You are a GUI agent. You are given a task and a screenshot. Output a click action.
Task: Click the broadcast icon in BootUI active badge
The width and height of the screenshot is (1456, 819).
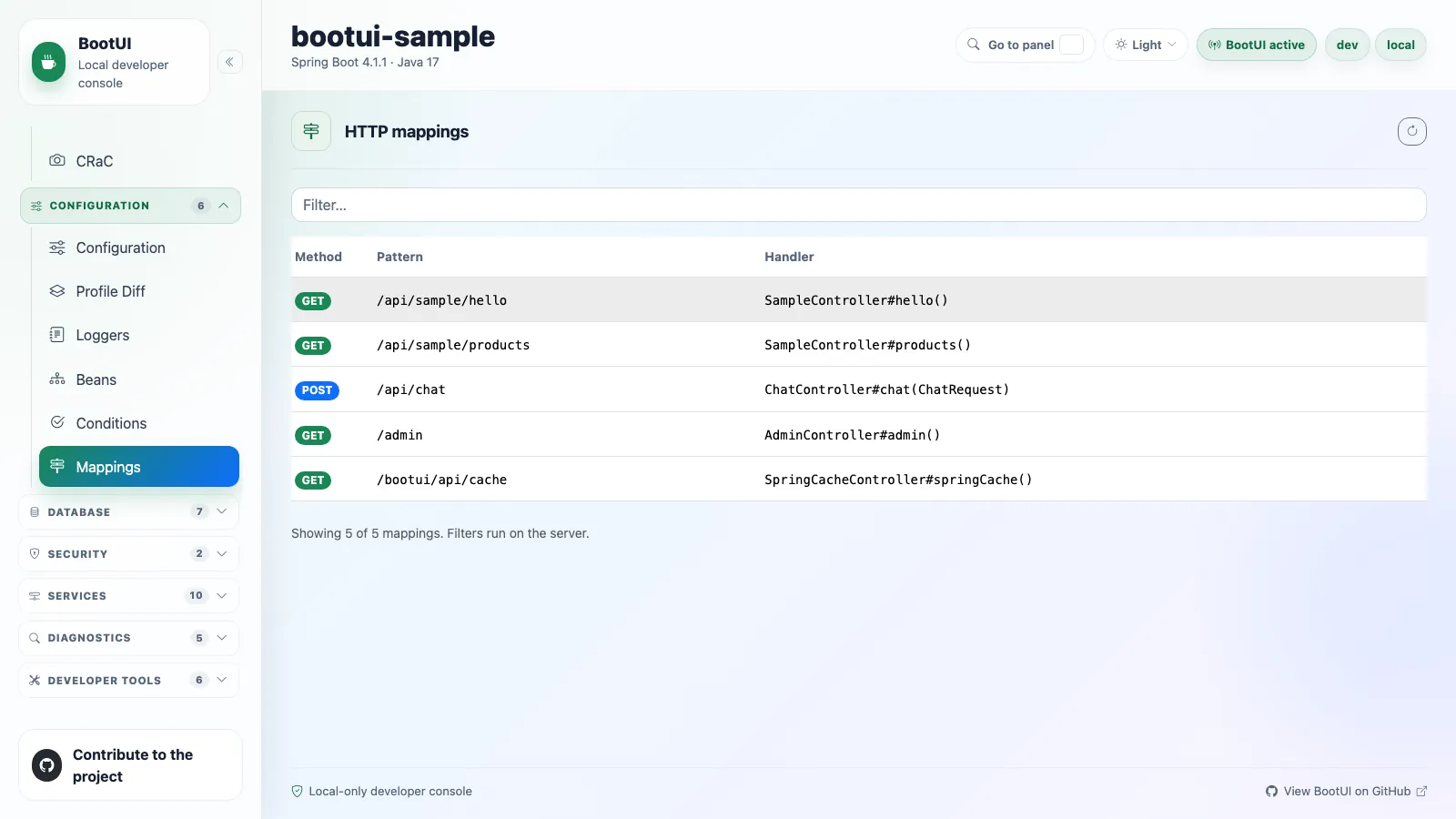click(x=1214, y=45)
